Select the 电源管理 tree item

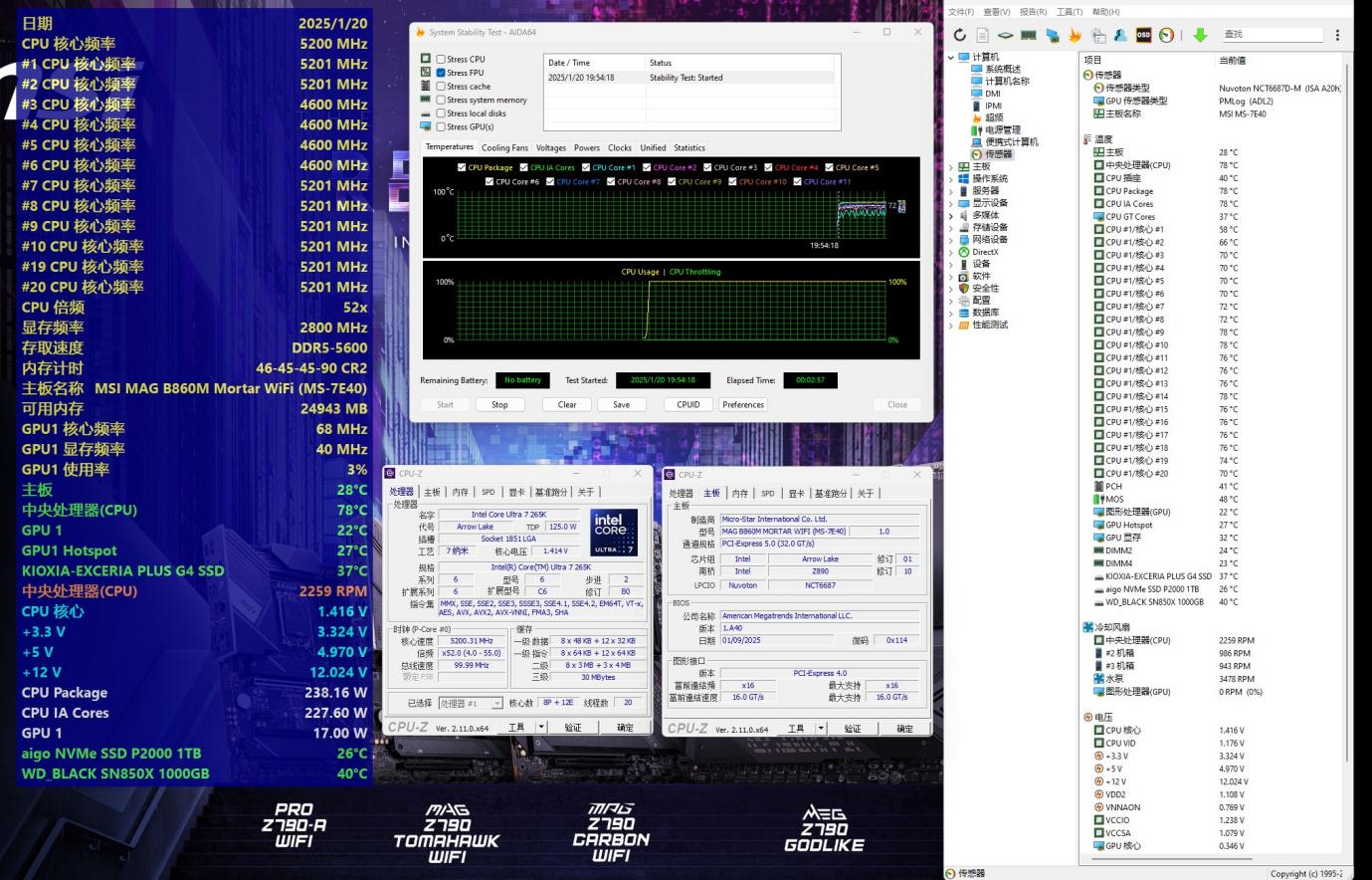coord(995,129)
